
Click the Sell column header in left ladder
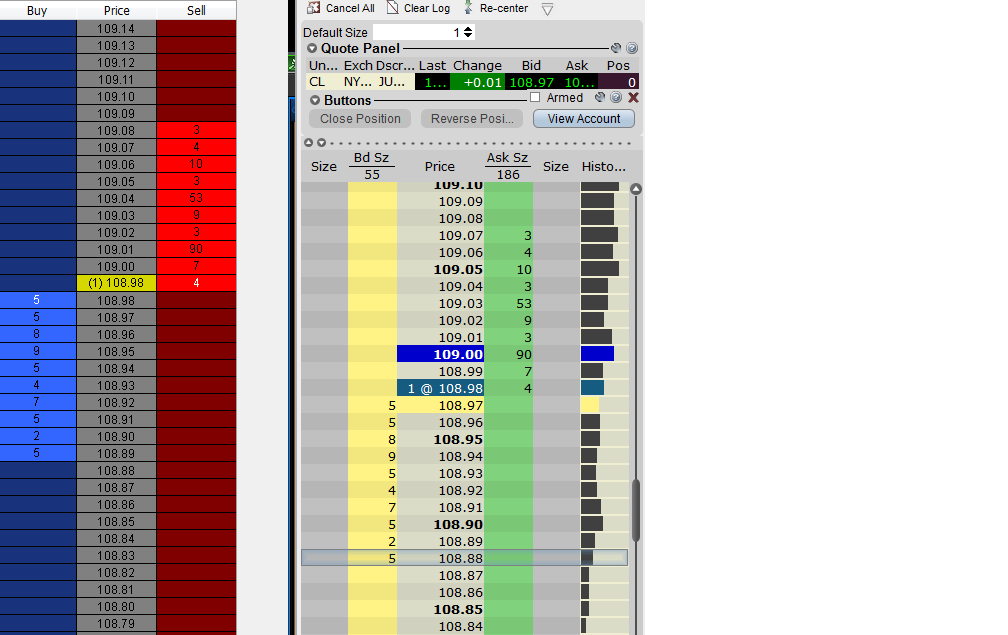click(x=196, y=10)
